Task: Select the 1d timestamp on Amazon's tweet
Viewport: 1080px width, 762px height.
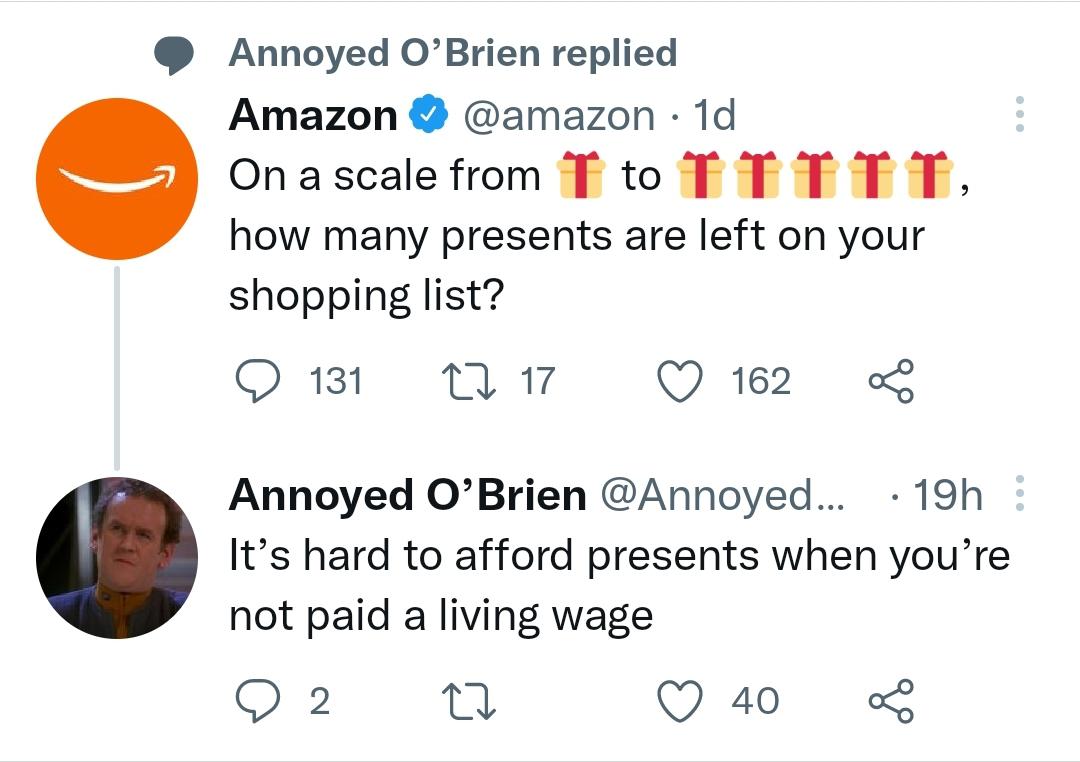Action: pos(713,114)
